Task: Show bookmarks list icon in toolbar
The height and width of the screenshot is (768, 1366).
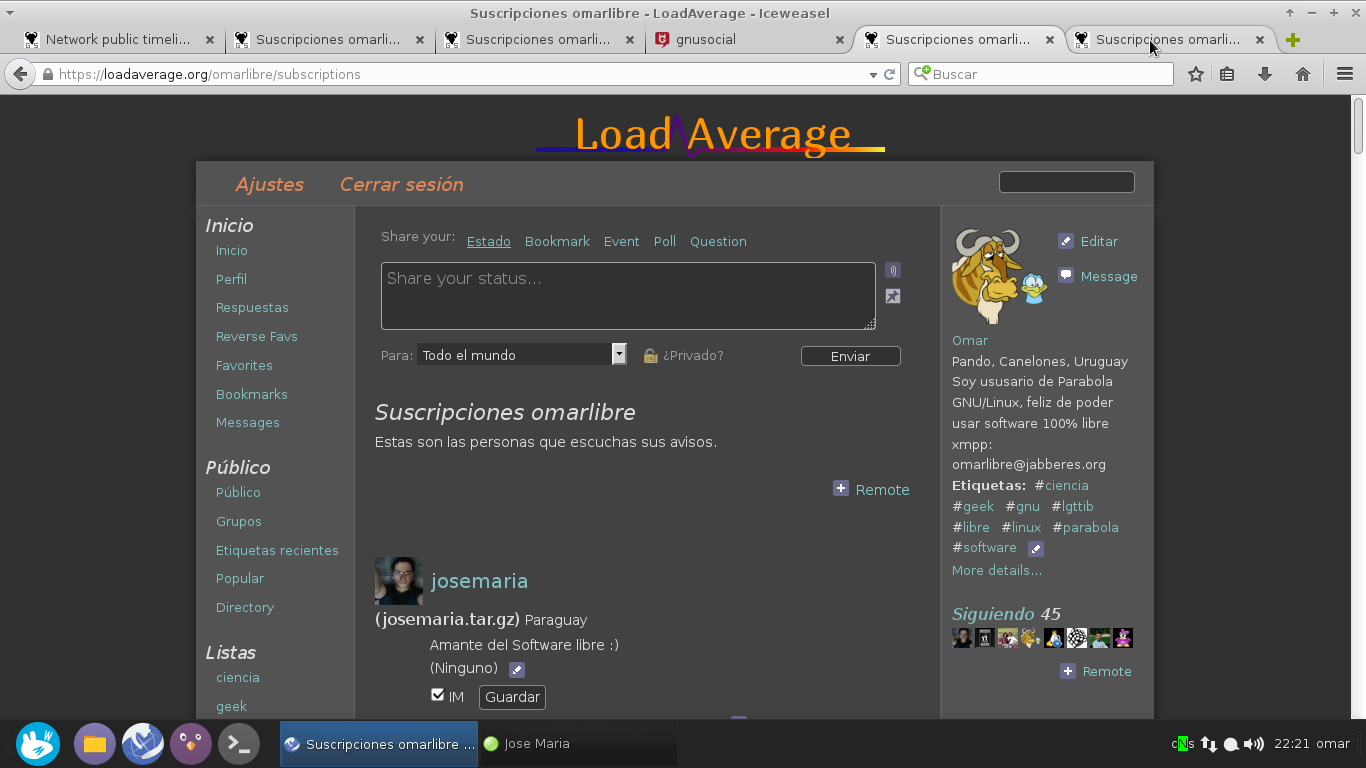Action: 1227,74
